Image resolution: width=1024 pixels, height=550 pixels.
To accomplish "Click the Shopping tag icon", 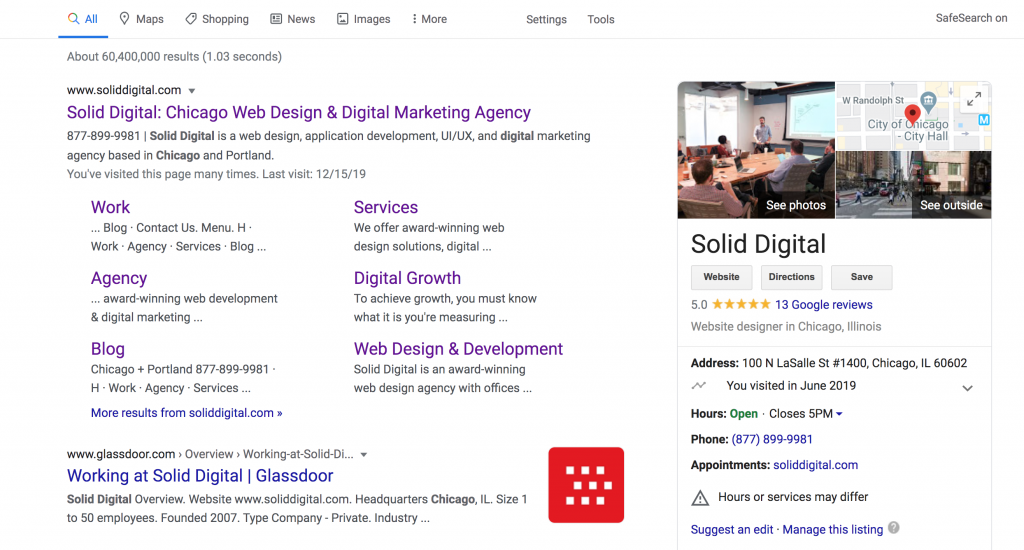I will [x=191, y=19].
